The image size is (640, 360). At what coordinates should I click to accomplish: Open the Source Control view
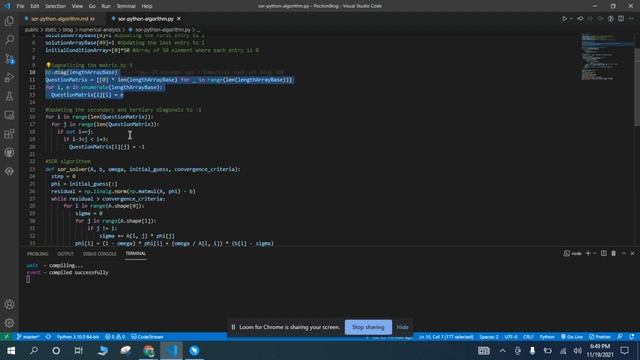pyautogui.click(x=9, y=58)
